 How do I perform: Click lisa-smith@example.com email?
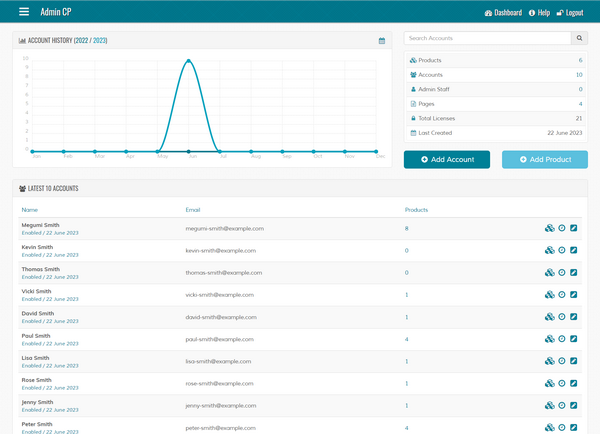point(218,361)
